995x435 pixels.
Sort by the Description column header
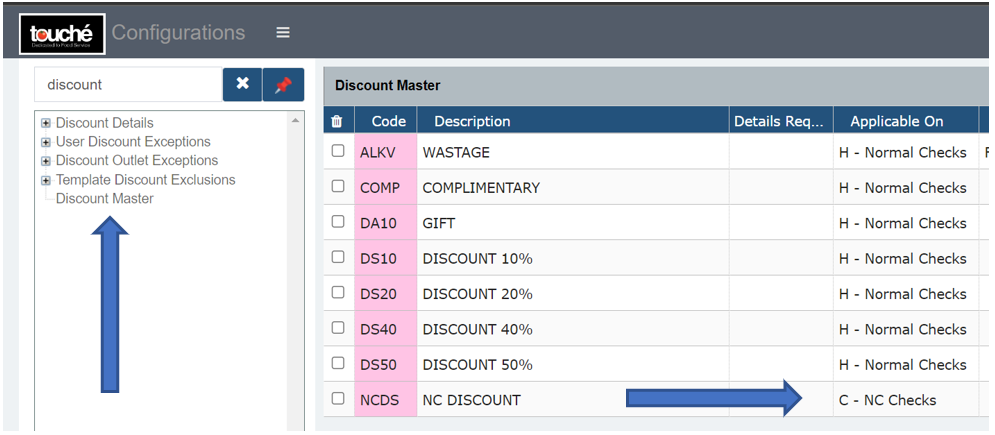[x=472, y=121]
